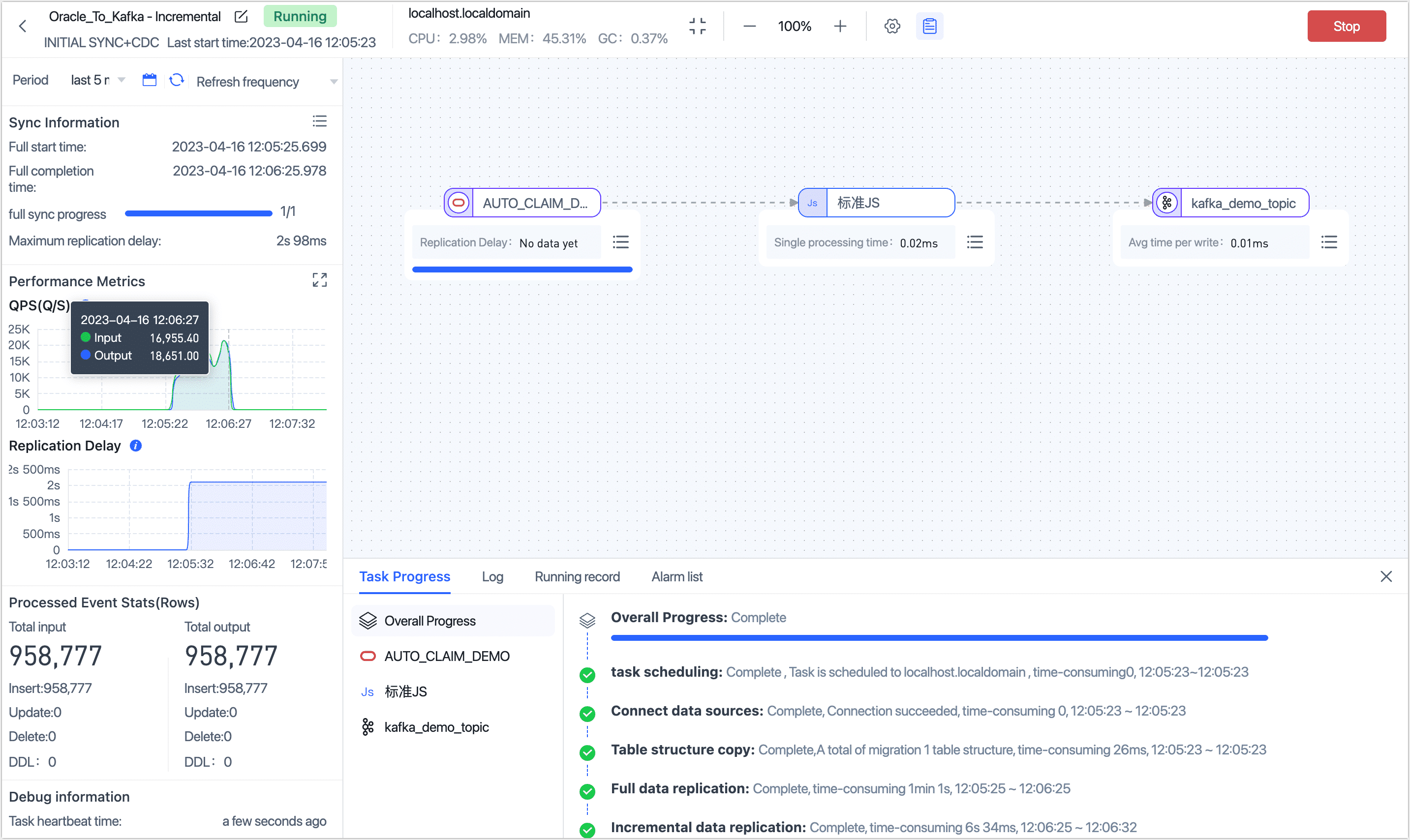Edit the Oracle_To_Kafka task name with pencil icon
The image size is (1410, 840).
pos(241,16)
